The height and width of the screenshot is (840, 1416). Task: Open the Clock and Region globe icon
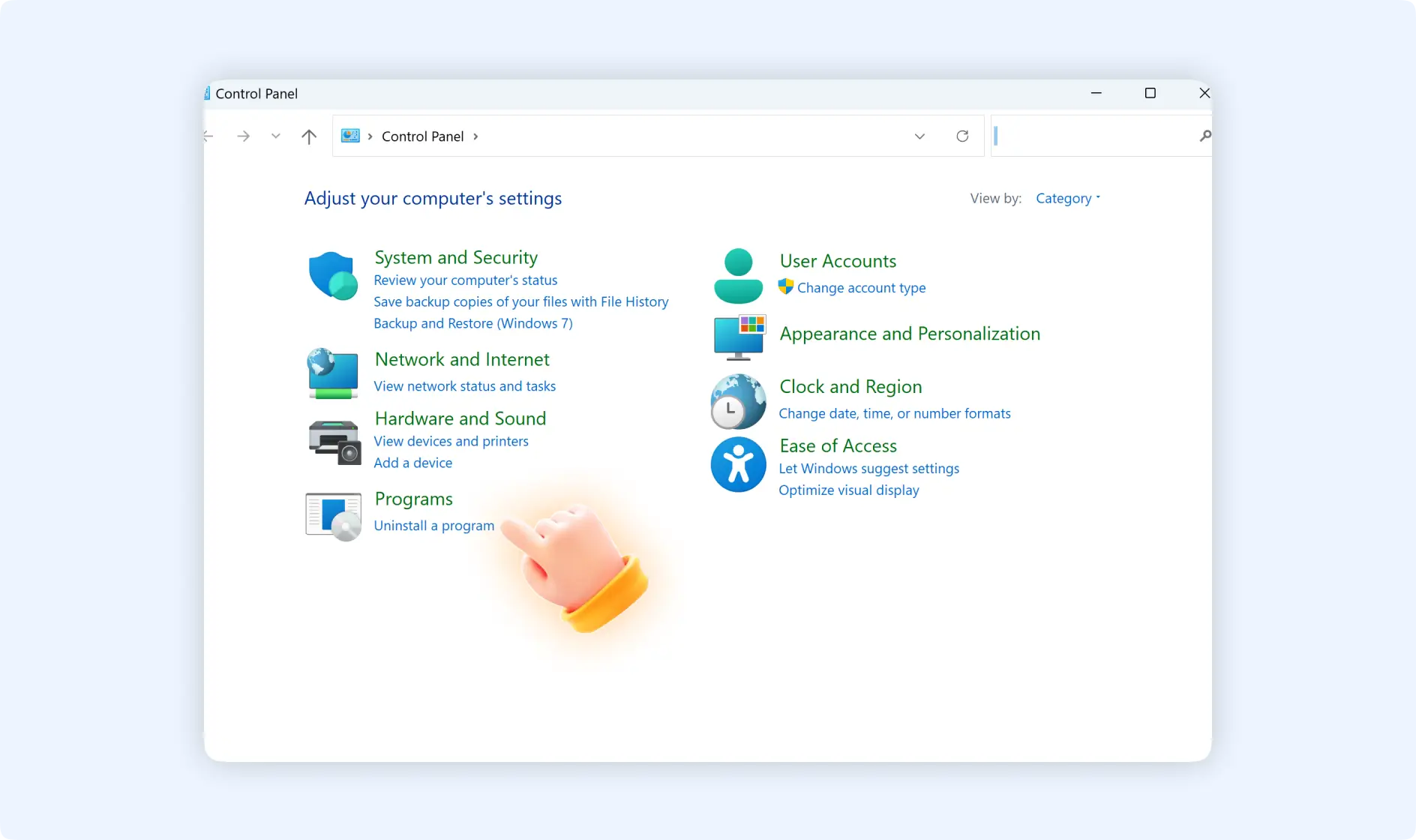point(738,401)
